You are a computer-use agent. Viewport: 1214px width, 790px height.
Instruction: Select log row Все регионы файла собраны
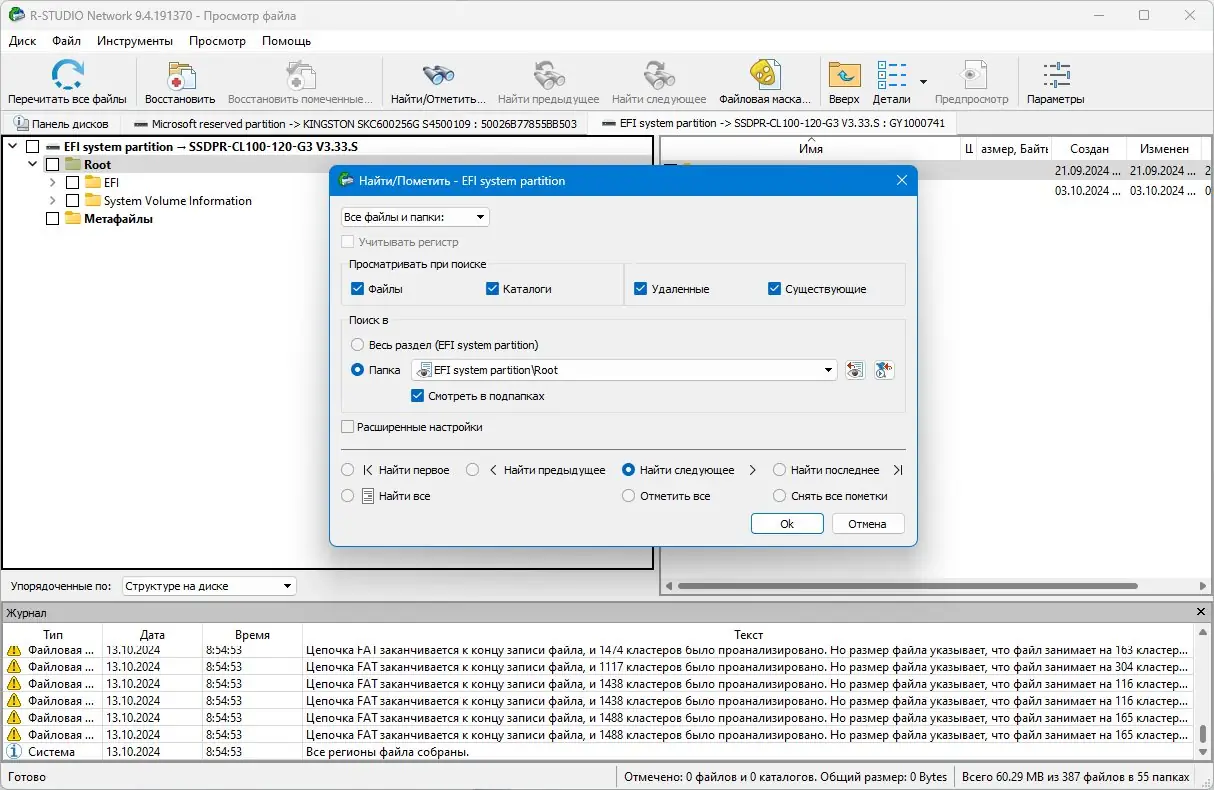(x=598, y=752)
